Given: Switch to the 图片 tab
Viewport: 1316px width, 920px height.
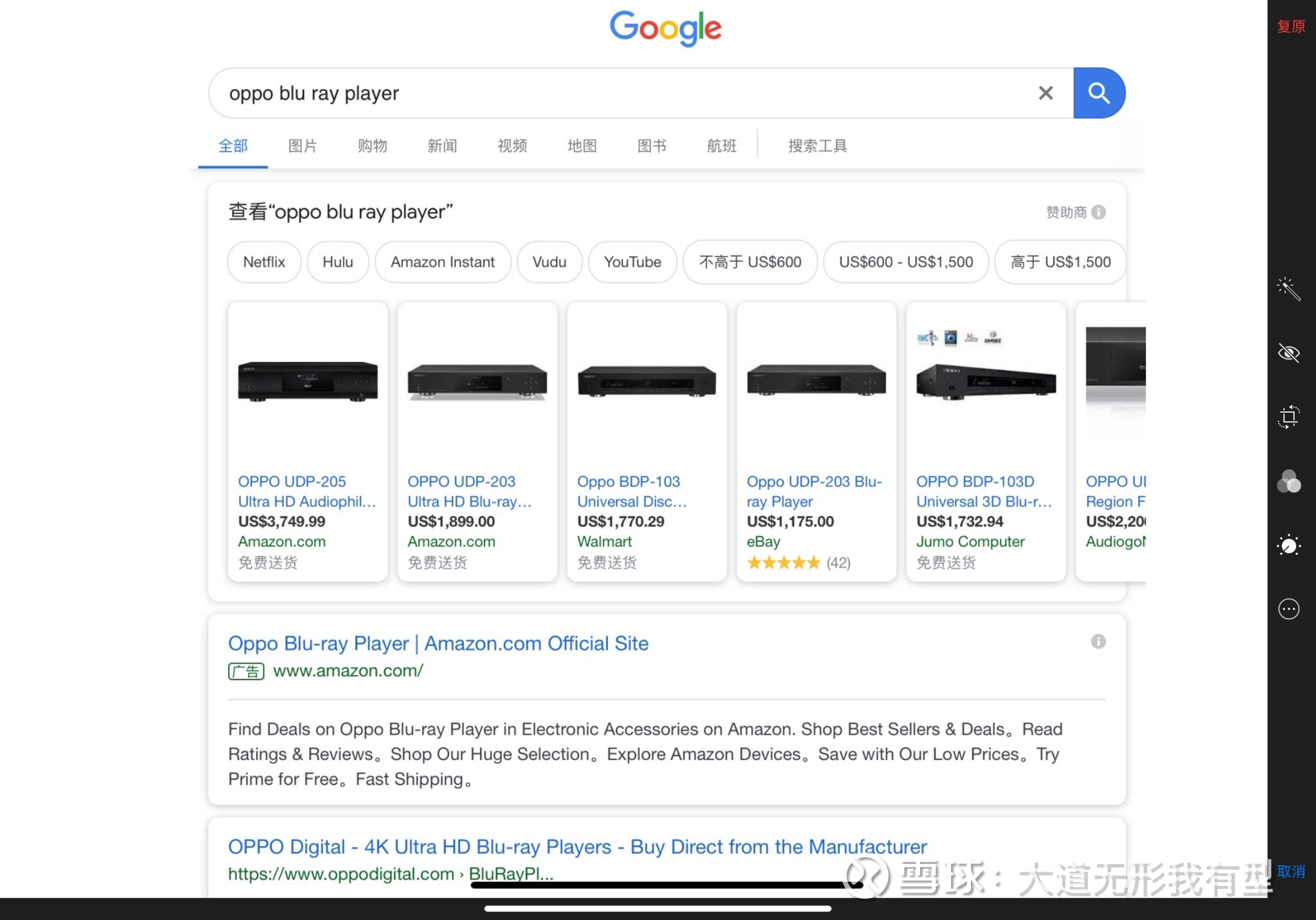Looking at the screenshot, I should point(303,146).
